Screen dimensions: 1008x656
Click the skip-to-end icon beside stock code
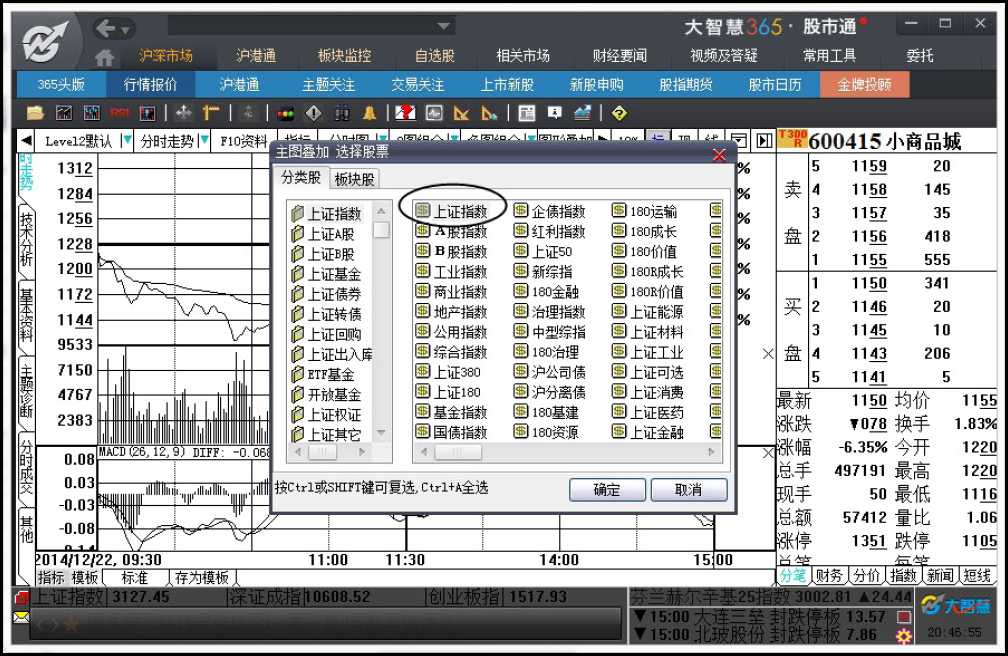764,141
